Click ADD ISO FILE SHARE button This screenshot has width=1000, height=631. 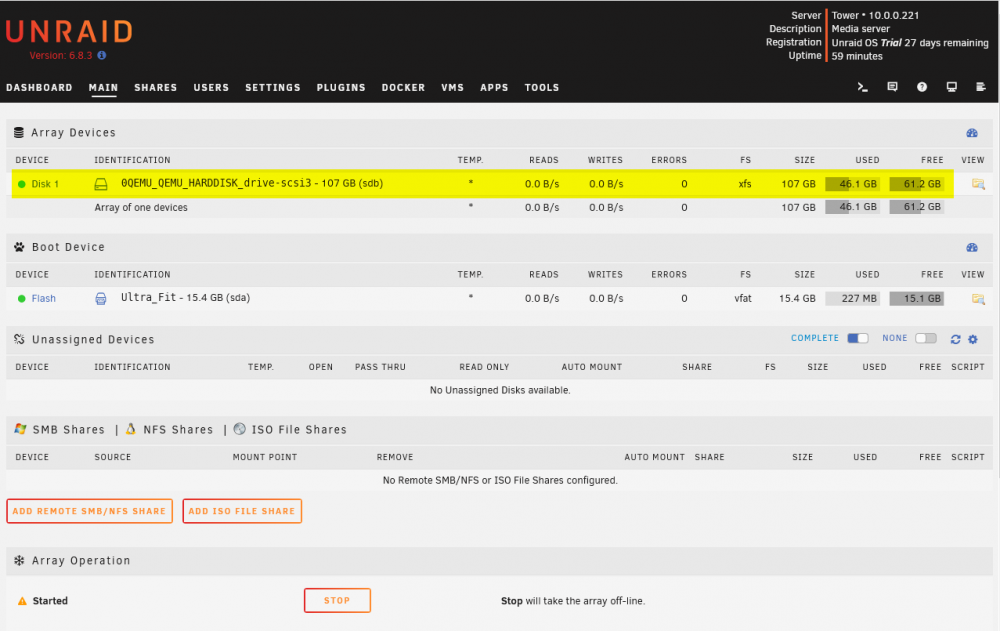[x=242, y=511]
